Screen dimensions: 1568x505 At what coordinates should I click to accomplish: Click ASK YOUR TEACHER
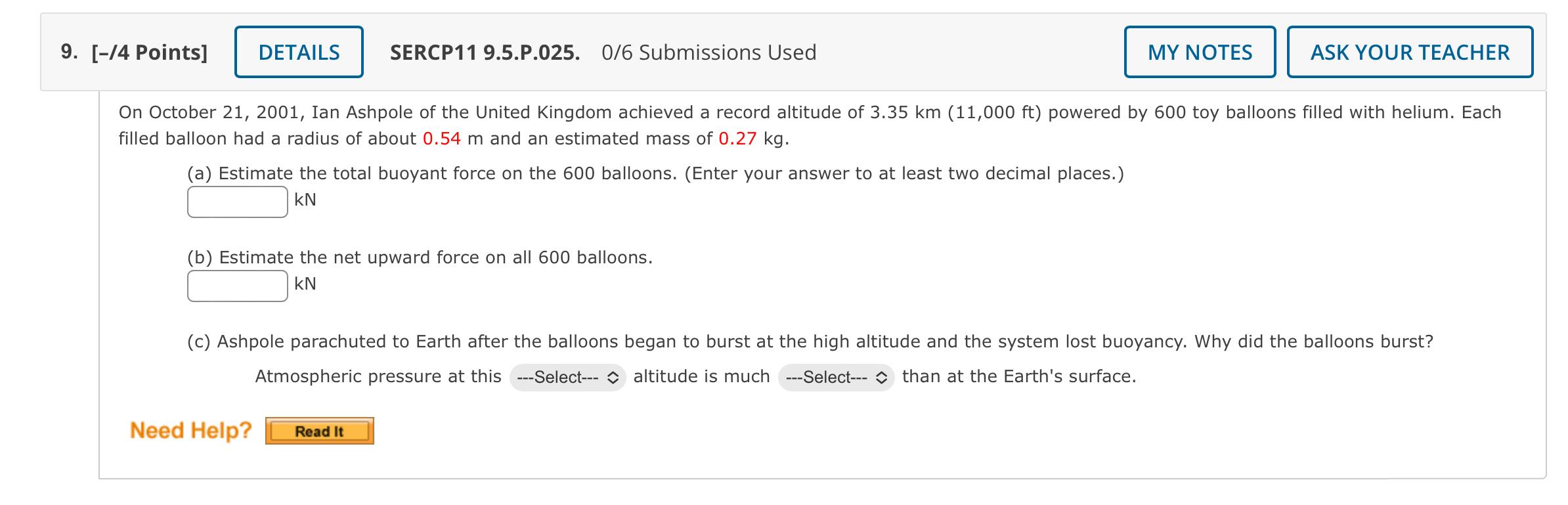tap(1409, 52)
